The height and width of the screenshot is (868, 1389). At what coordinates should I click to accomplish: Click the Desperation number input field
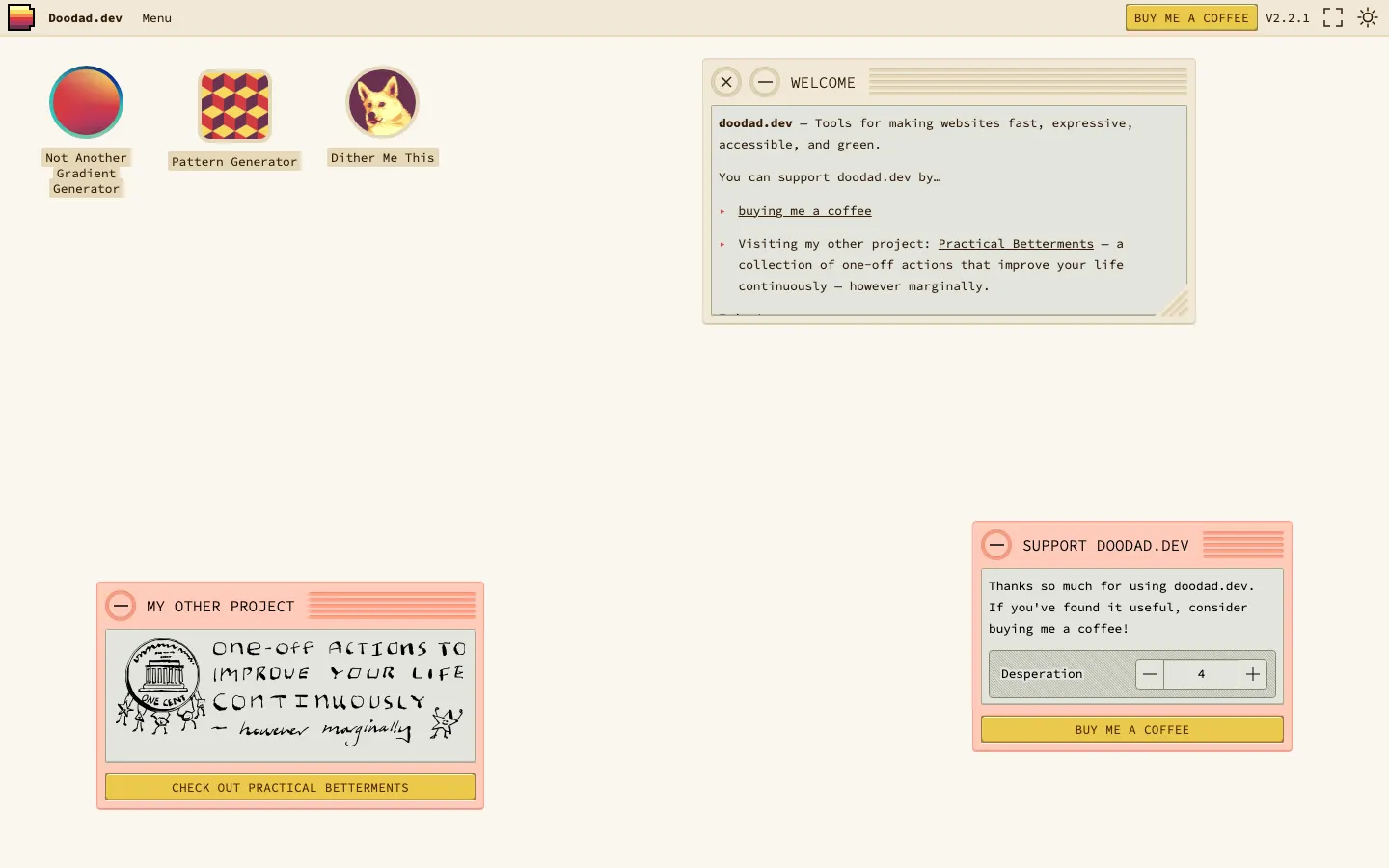point(1201,674)
